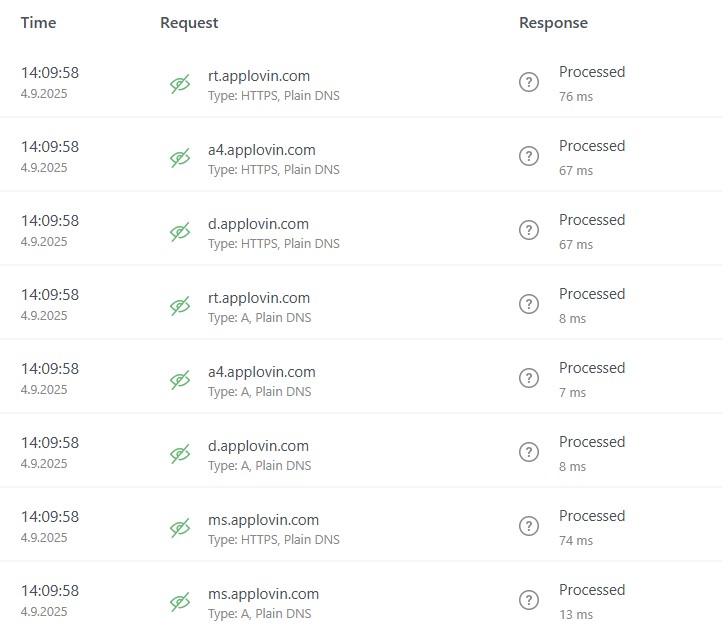
Task: Click tracker eye icon for ms.applovin.com HTTPS request
Action: coord(180,528)
